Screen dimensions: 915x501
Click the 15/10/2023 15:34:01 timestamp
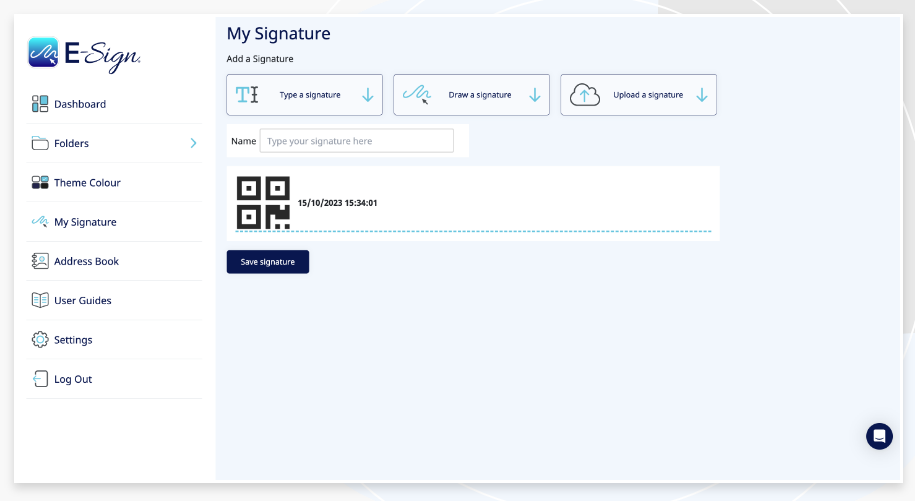337,203
